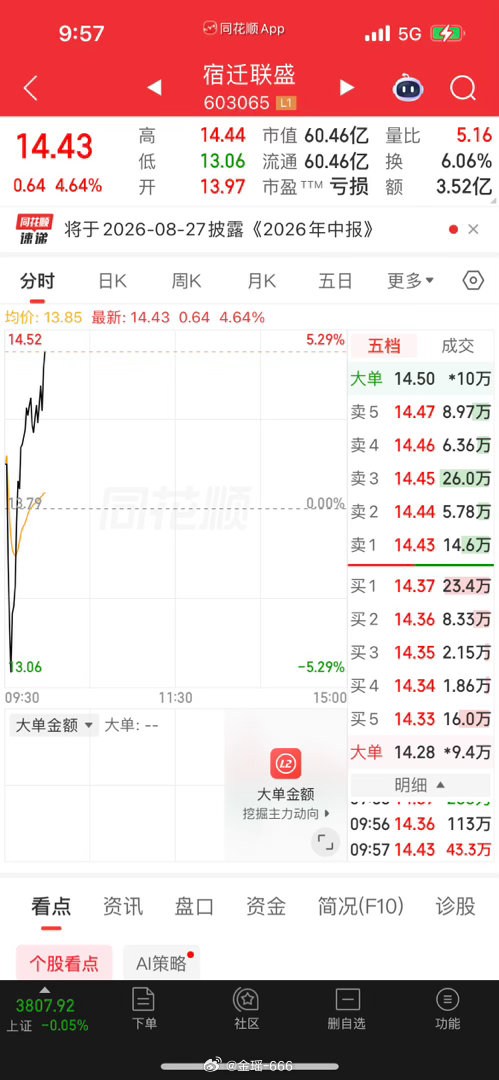
Task: Select the AI策略 button
Action: pos(161,964)
